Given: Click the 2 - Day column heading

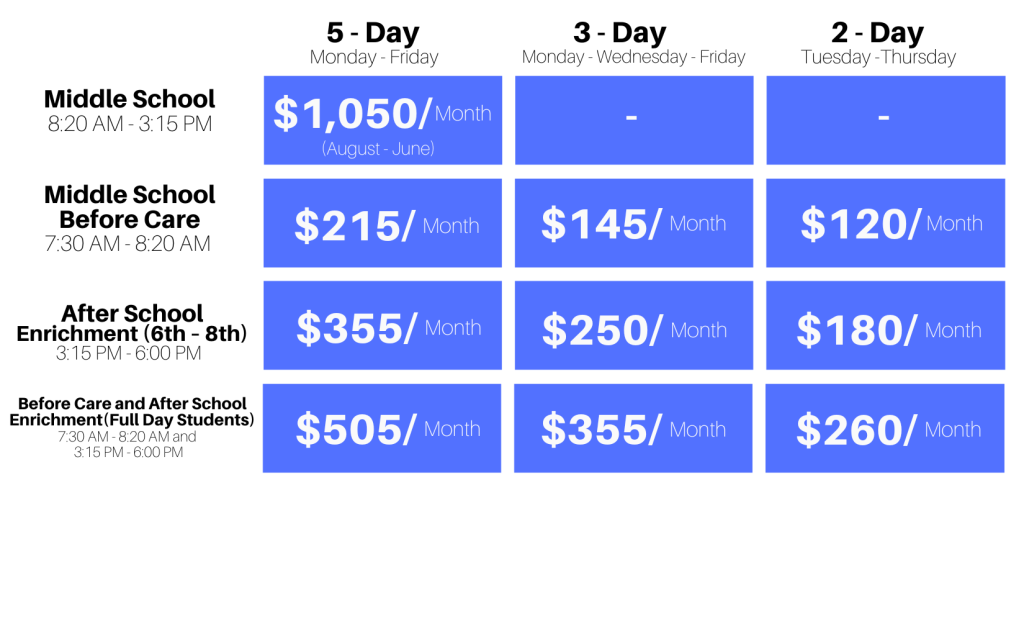Looking at the screenshot, I should [878, 33].
